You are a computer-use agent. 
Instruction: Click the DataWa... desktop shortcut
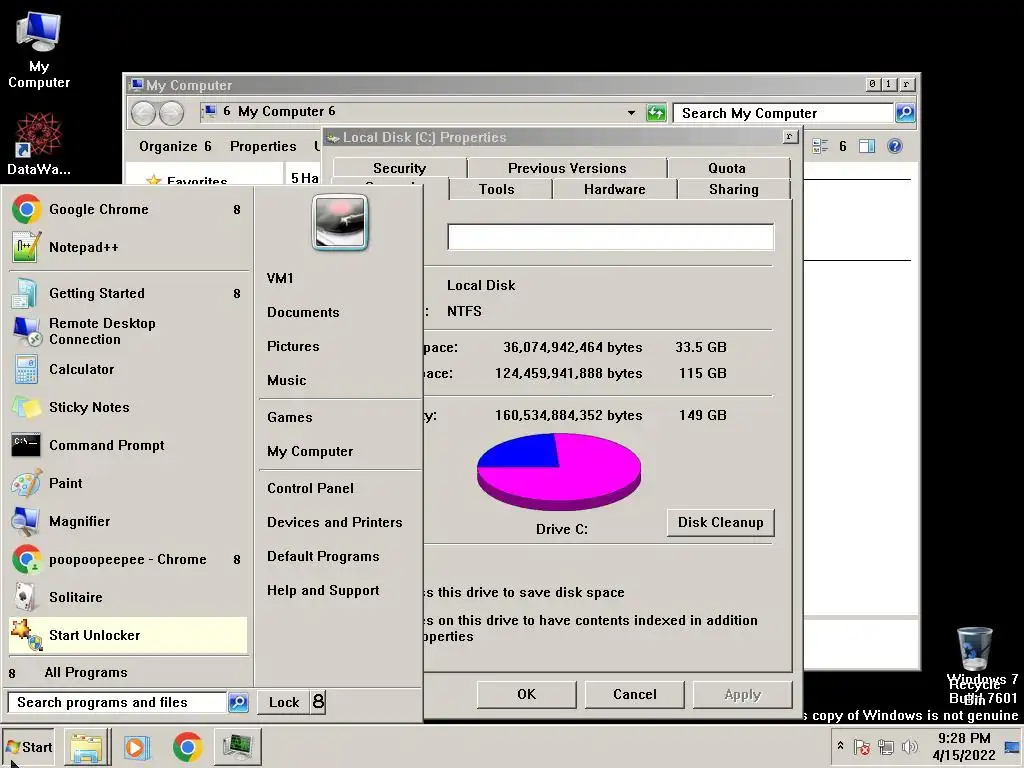[39, 144]
